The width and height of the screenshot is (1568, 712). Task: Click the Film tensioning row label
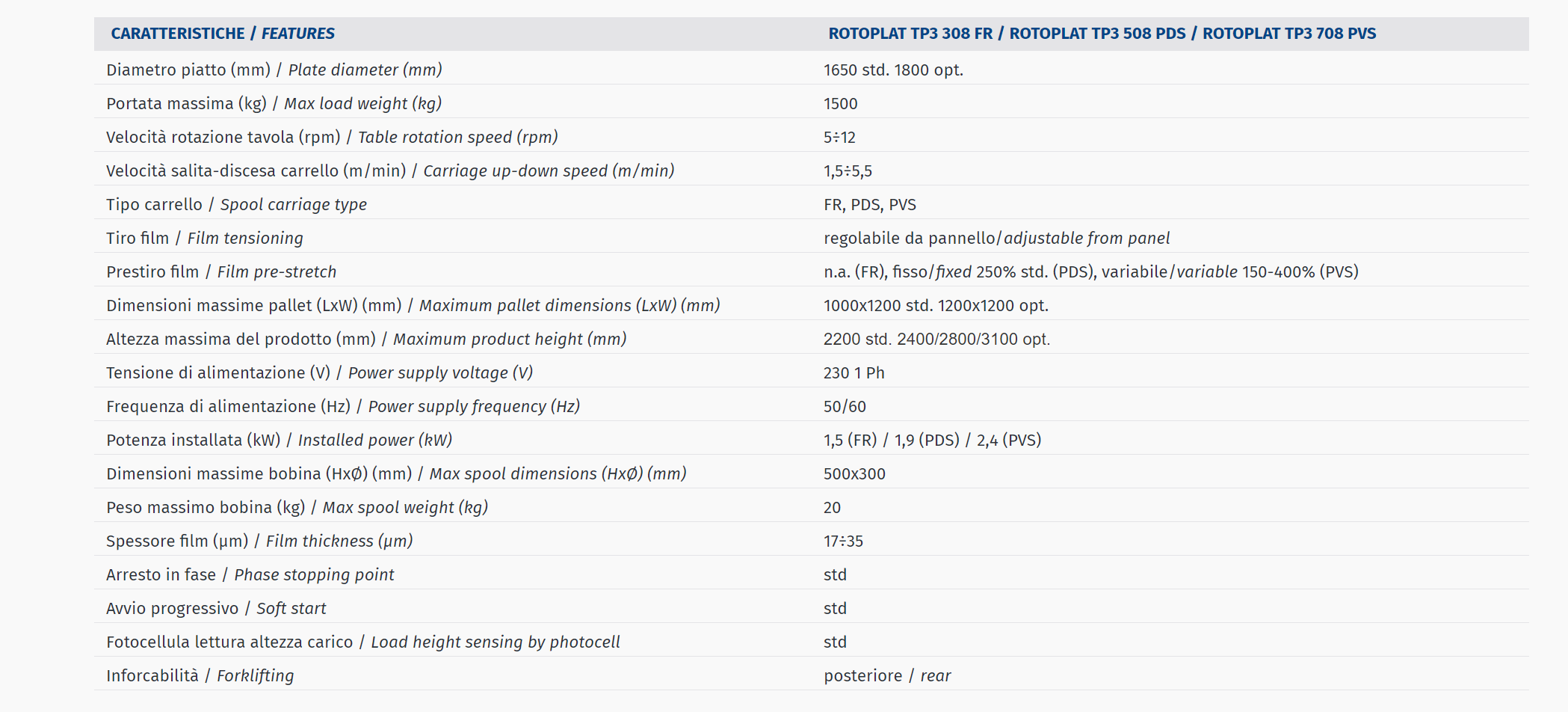205,238
